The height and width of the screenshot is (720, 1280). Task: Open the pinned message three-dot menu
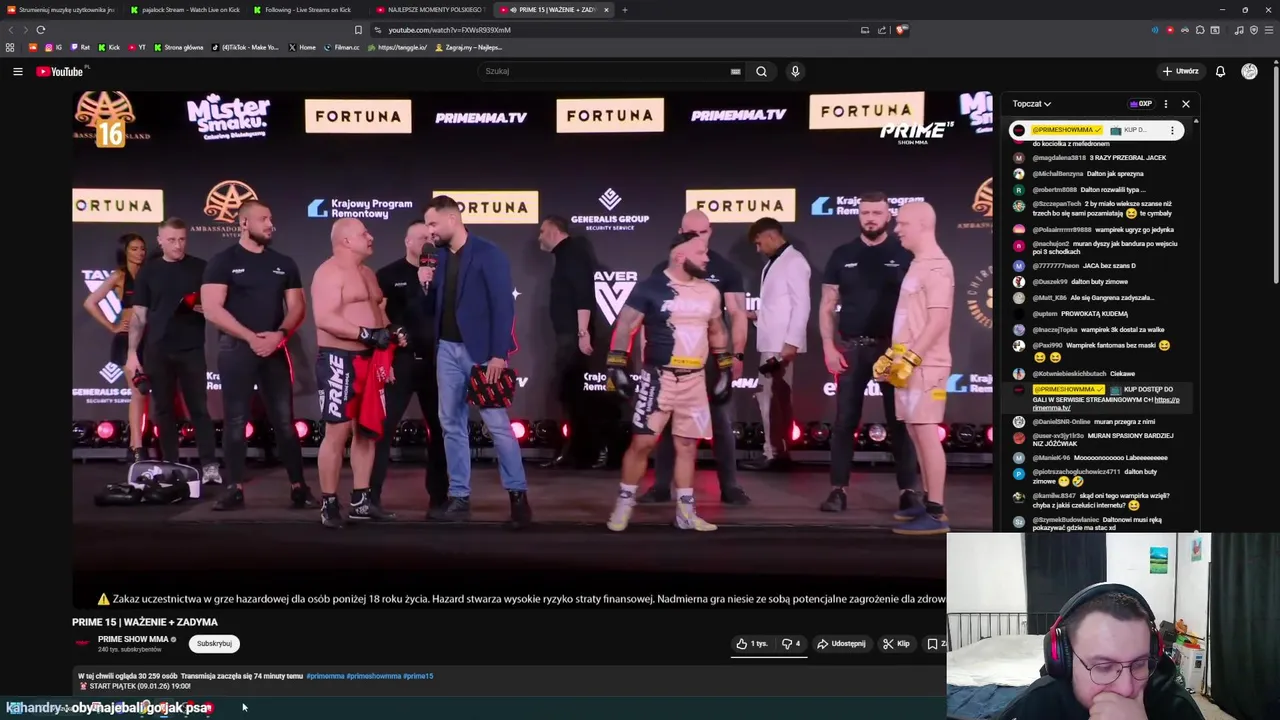pos(1172,130)
